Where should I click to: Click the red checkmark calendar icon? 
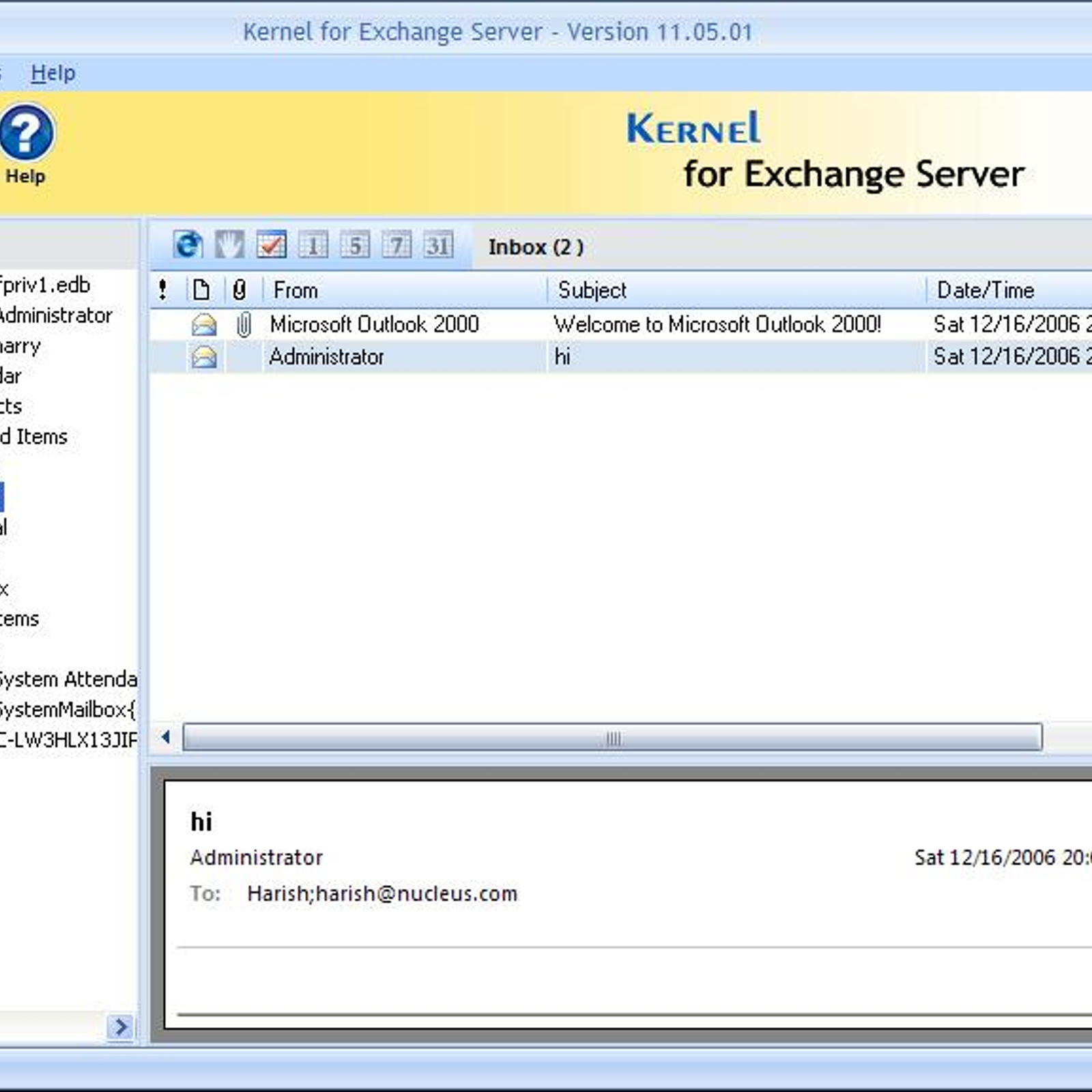(x=271, y=244)
